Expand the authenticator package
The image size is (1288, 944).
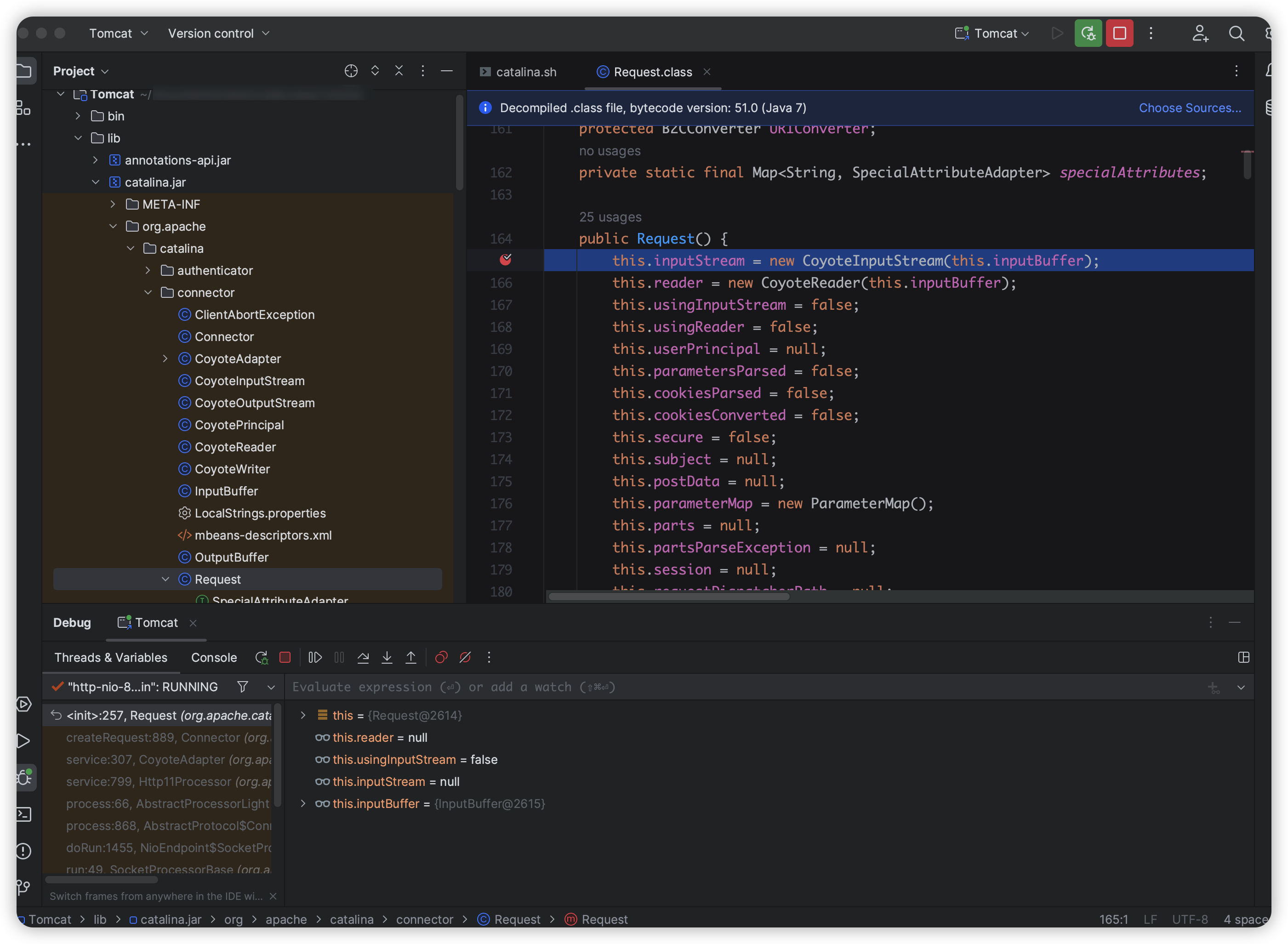coord(148,270)
